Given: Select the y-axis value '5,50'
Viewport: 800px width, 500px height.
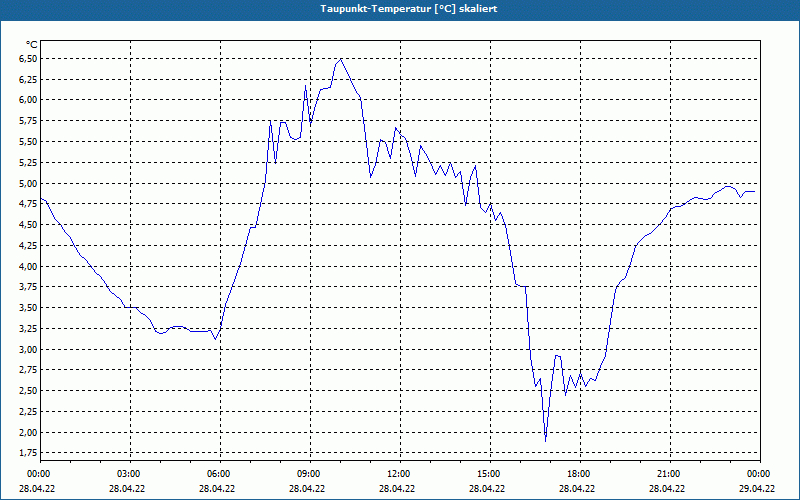Looking at the screenshot, I should point(28,142).
